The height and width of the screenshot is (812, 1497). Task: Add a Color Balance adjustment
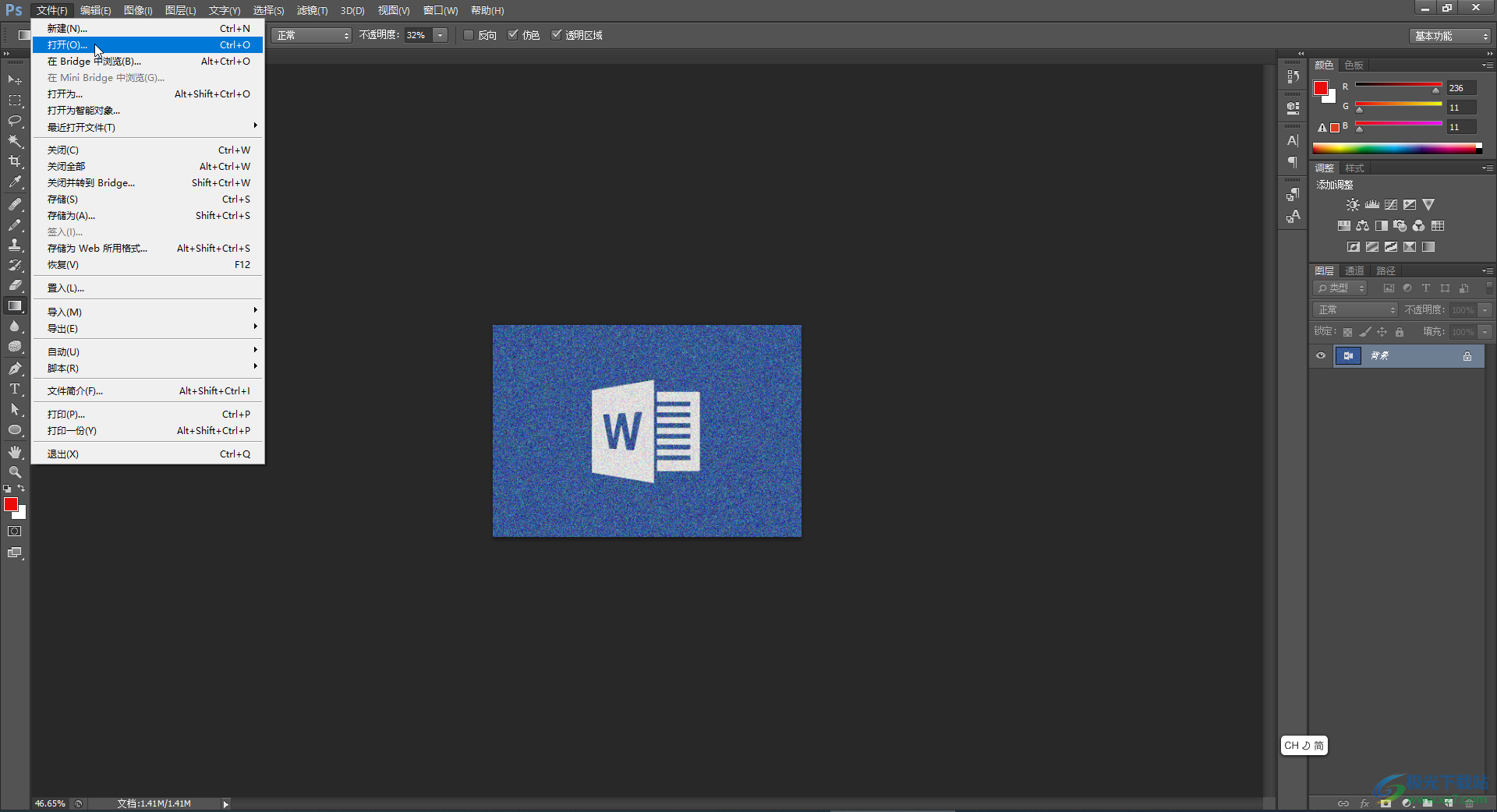1362,226
